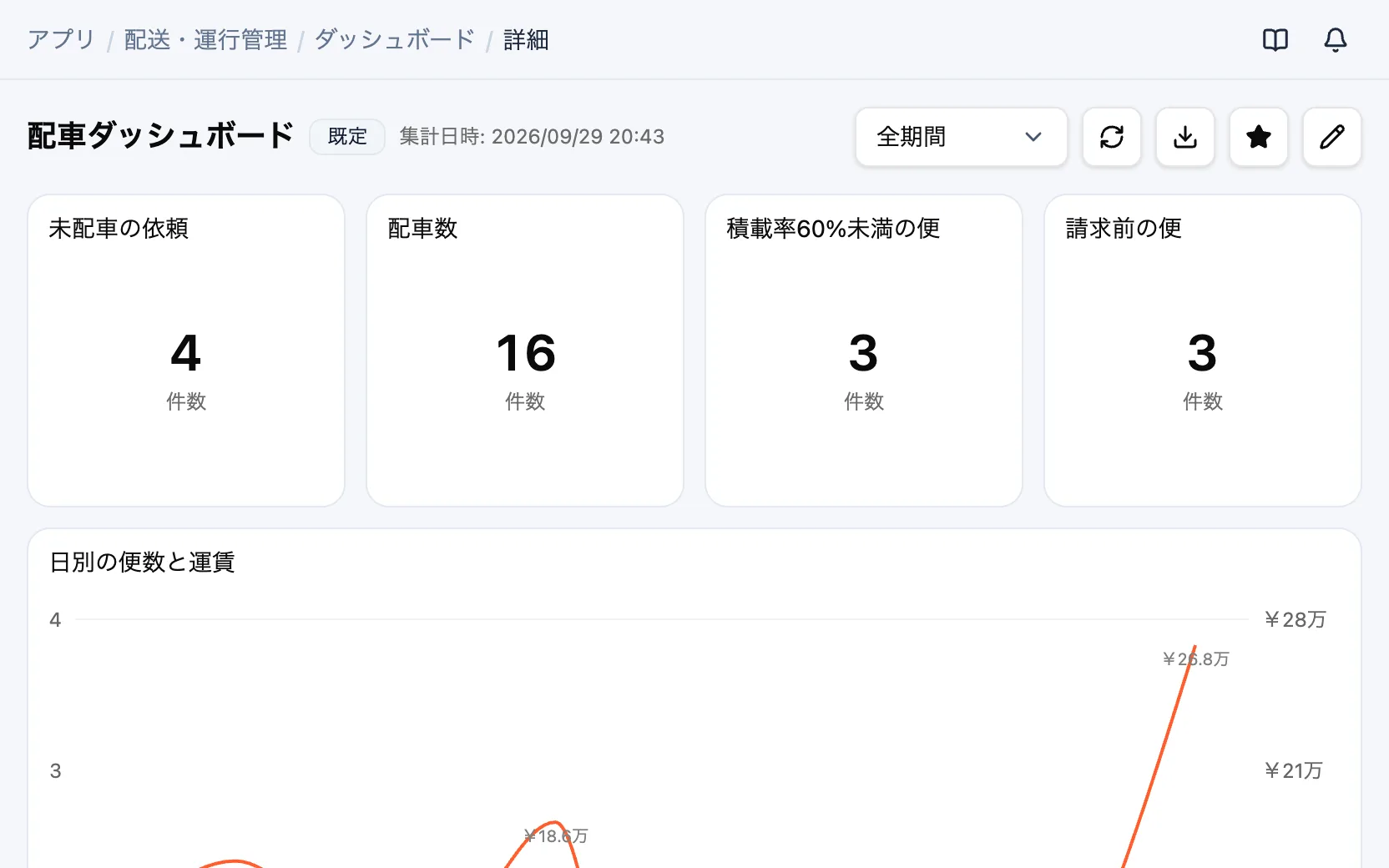Click the 配車ダッシュボード title
Screen dimensions: 1389x868
160,136
